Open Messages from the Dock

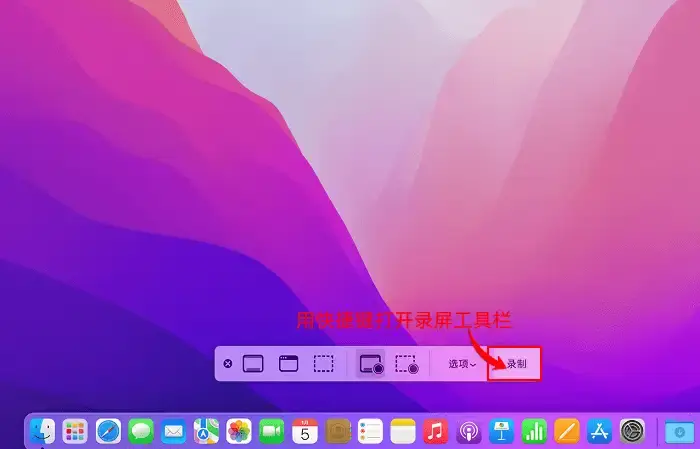[141, 432]
